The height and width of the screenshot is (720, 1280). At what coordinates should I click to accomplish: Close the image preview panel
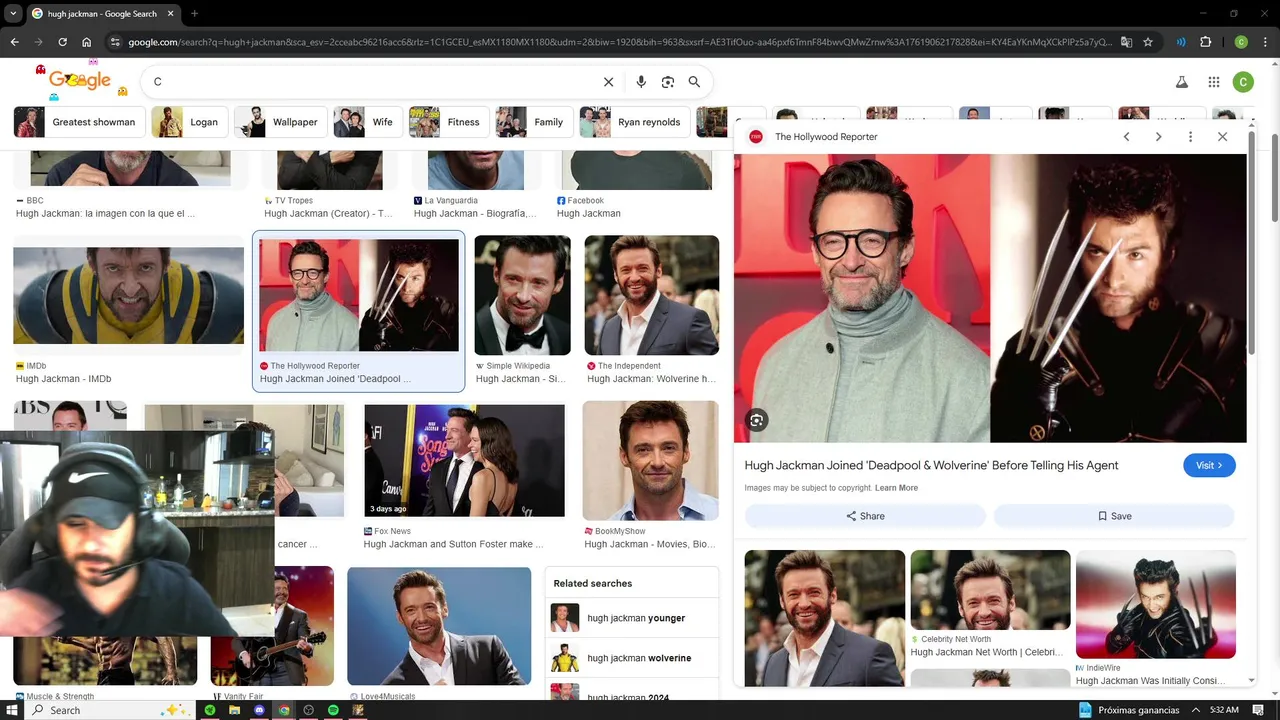(1222, 137)
